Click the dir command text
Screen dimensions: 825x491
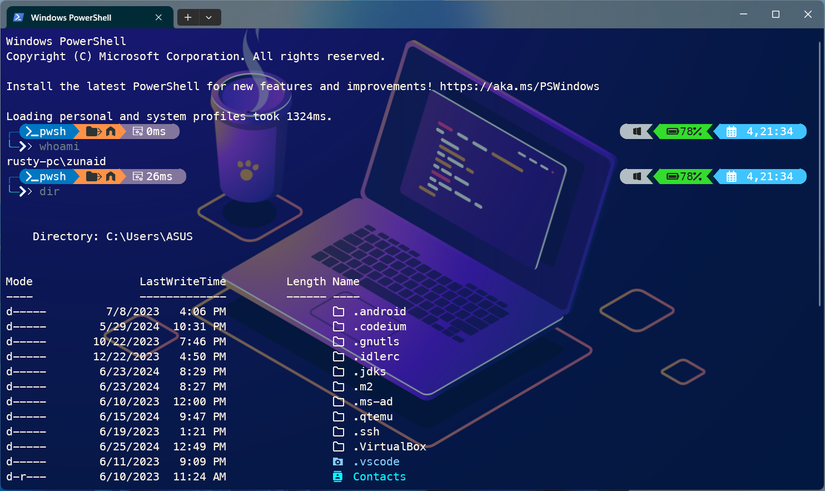coord(49,192)
